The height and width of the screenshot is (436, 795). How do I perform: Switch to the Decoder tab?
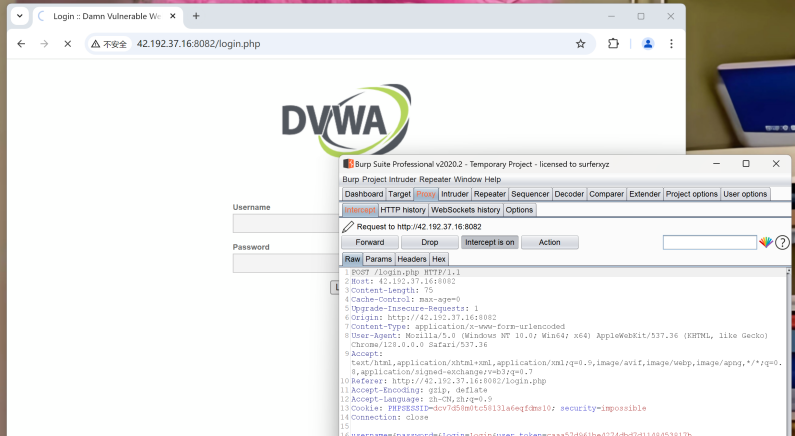569,194
